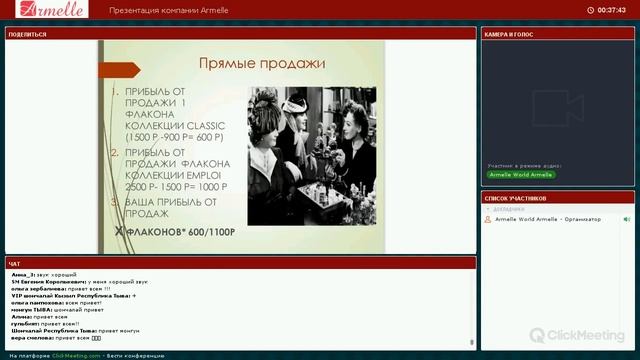Select the 'КАМЕРА И ГОЛОС' panel header
This screenshot has width=640, height=360.
coord(558,34)
